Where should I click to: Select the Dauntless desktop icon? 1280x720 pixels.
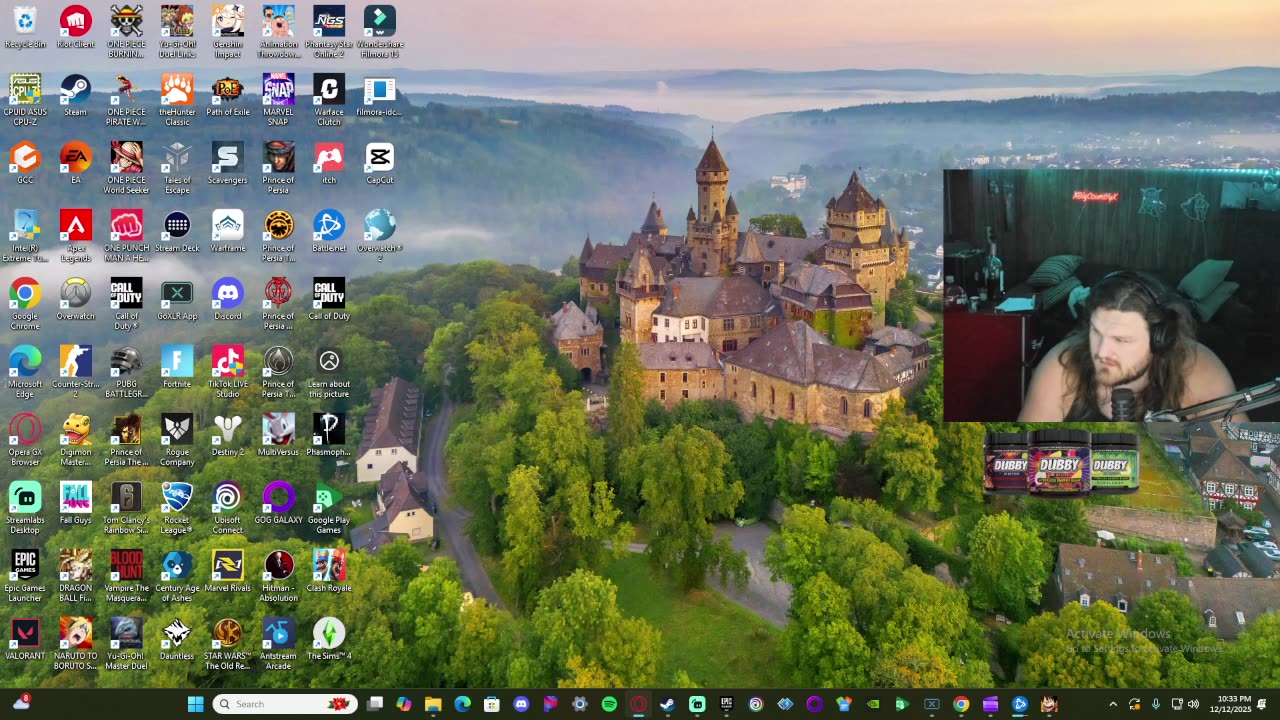(177, 640)
